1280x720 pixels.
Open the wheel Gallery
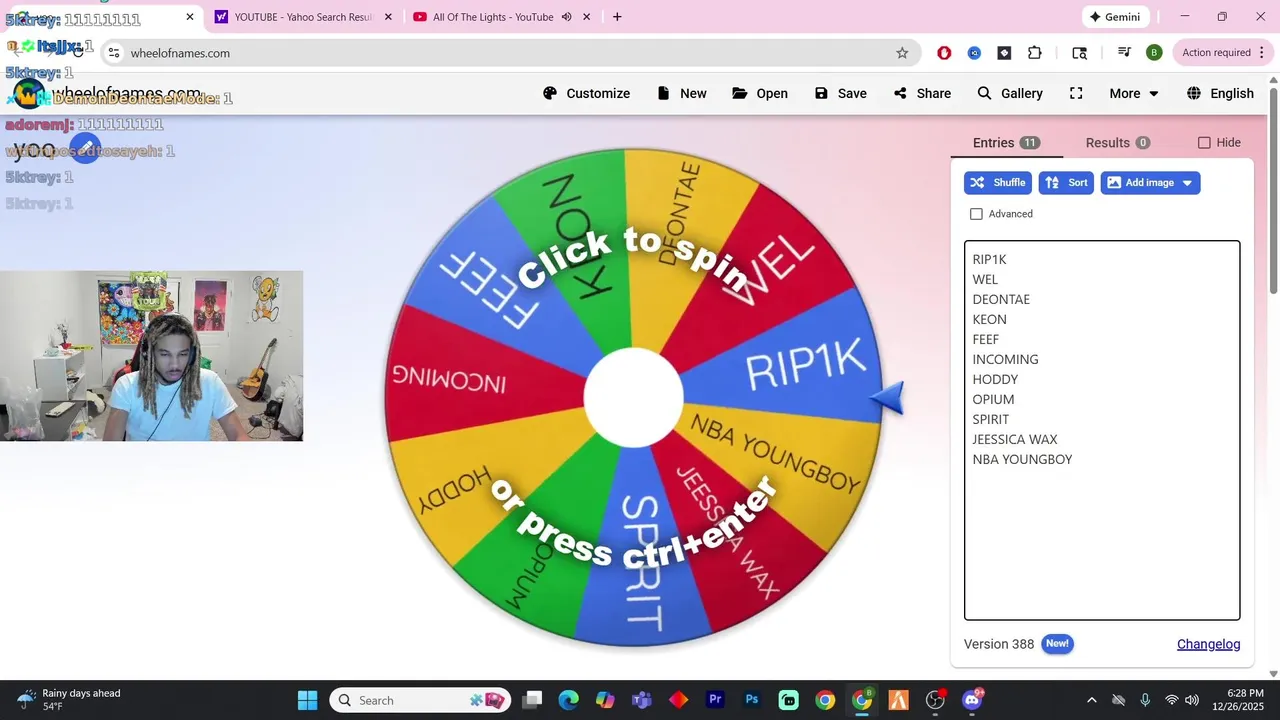click(1010, 93)
